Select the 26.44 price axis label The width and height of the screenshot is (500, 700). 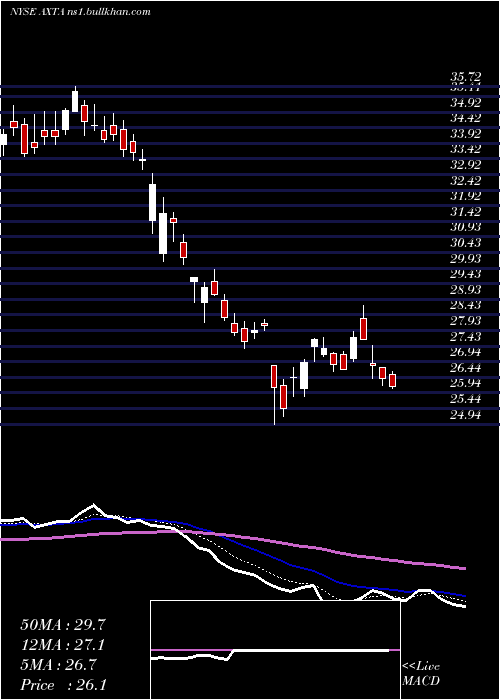pyautogui.click(x=465, y=368)
